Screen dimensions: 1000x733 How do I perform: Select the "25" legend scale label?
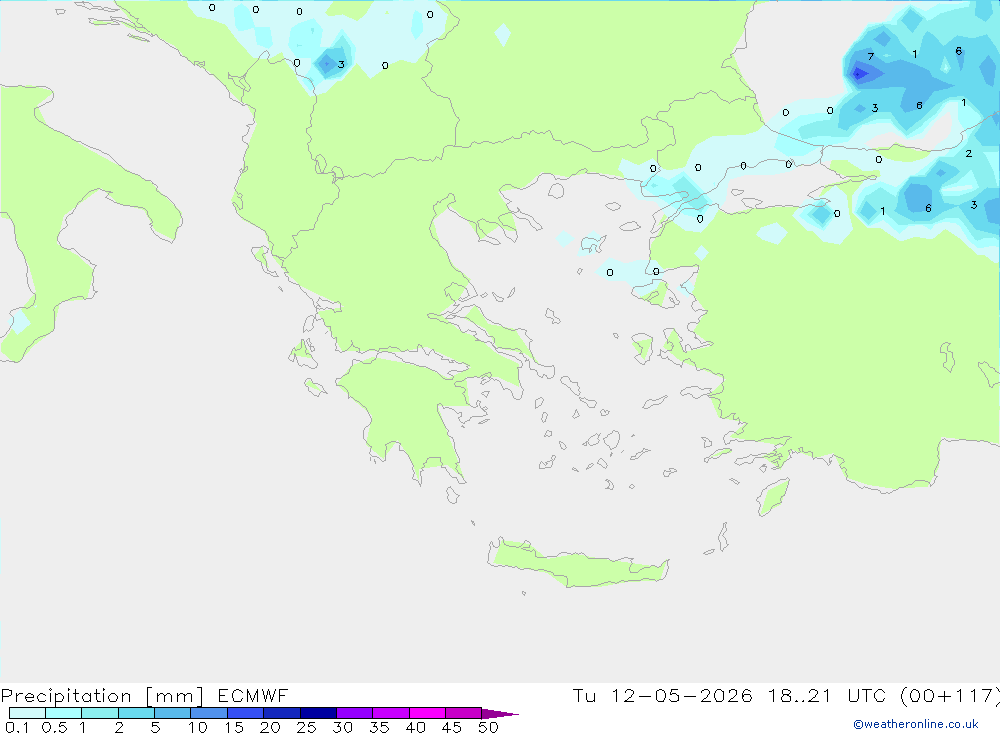pyautogui.click(x=307, y=727)
